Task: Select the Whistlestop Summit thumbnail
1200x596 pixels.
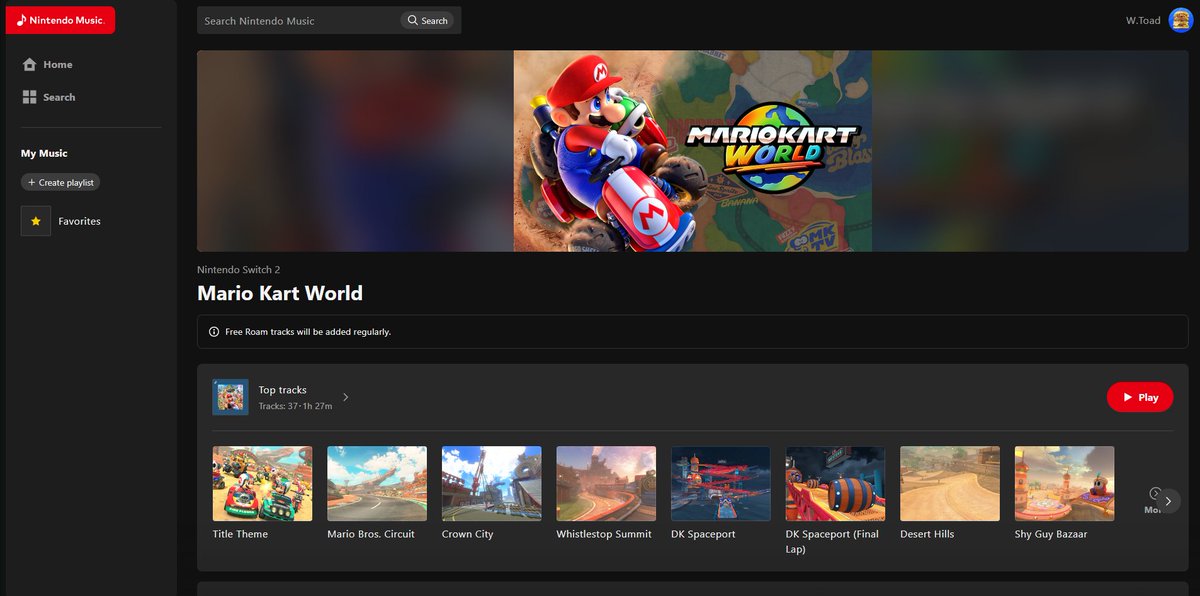Action: tap(606, 483)
